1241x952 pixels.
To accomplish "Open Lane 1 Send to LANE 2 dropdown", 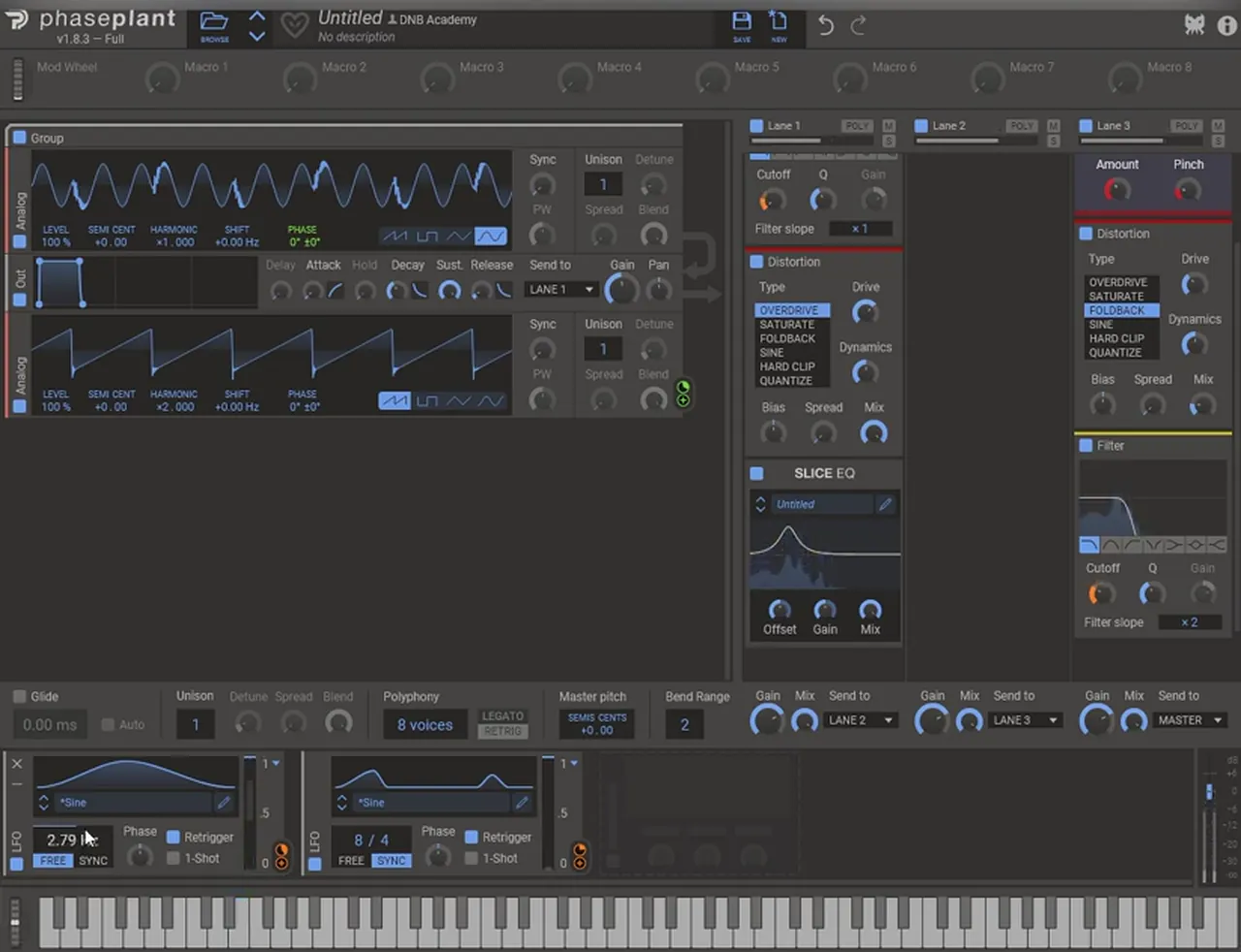I will [861, 720].
